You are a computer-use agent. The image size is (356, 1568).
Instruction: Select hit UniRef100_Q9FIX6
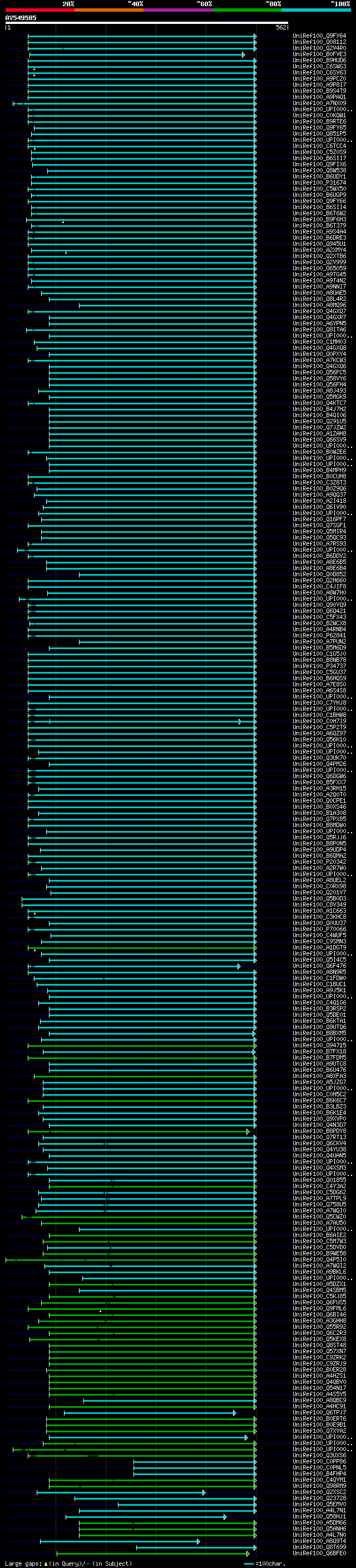tap(319, 164)
